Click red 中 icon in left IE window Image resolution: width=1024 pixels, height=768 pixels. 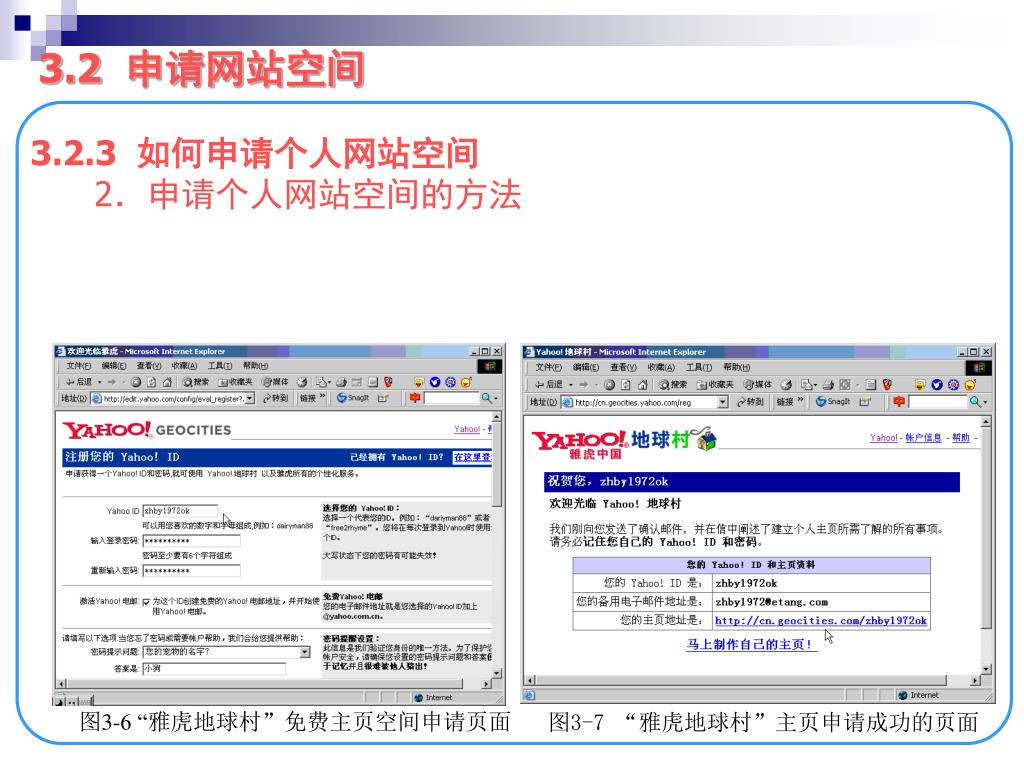tap(415, 398)
